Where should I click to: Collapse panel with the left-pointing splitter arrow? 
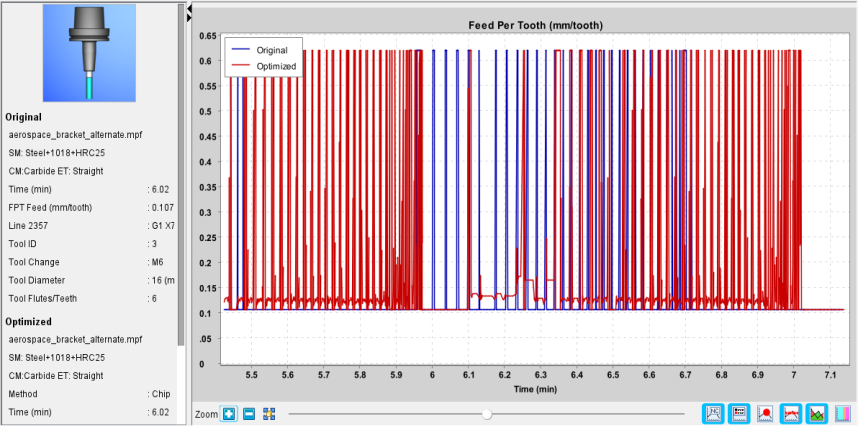[x=189, y=9]
